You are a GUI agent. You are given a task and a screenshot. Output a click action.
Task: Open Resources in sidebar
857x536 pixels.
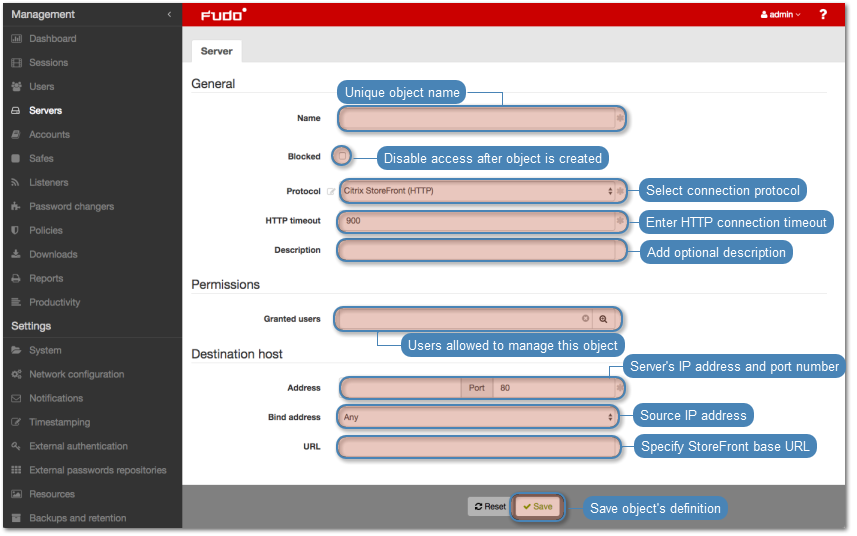click(52, 494)
